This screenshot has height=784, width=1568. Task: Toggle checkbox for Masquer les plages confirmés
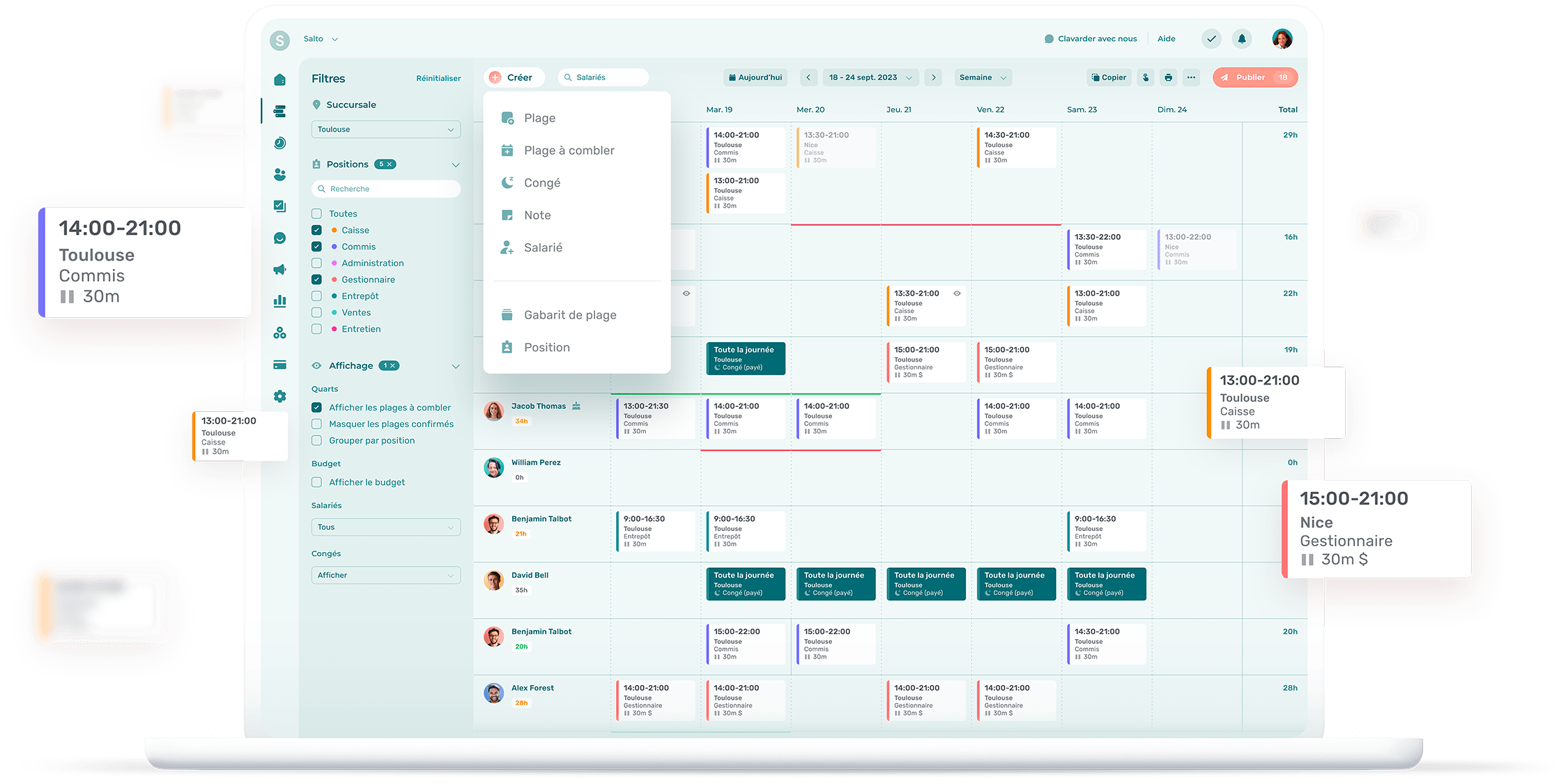pyautogui.click(x=317, y=423)
